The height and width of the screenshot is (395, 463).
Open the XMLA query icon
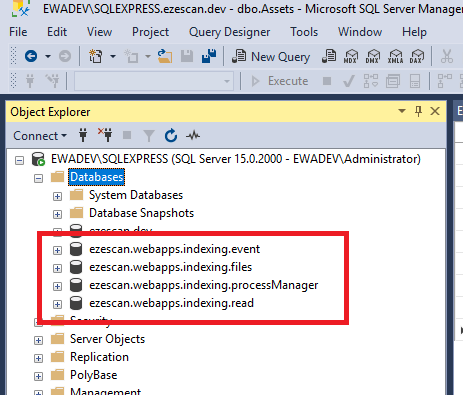pos(395,56)
